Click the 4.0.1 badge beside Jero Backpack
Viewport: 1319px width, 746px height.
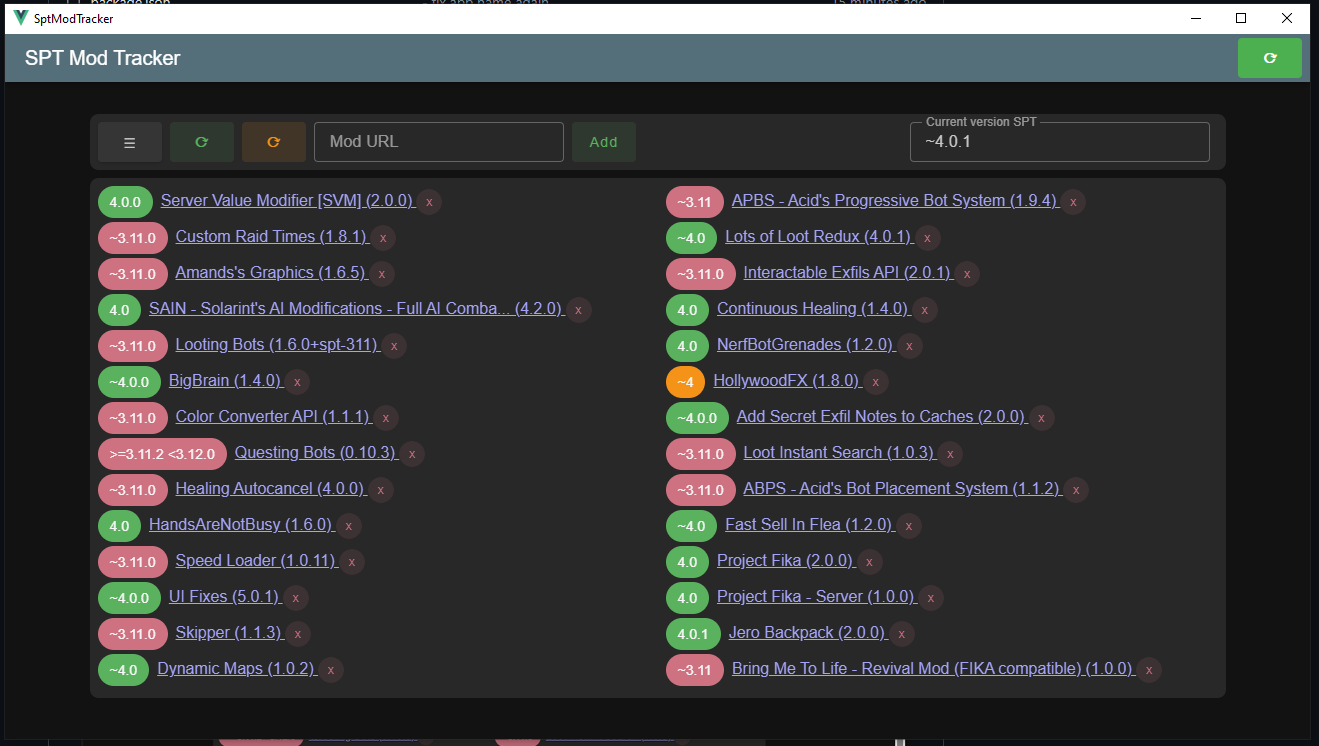pyautogui.click(x=691, y=633)
